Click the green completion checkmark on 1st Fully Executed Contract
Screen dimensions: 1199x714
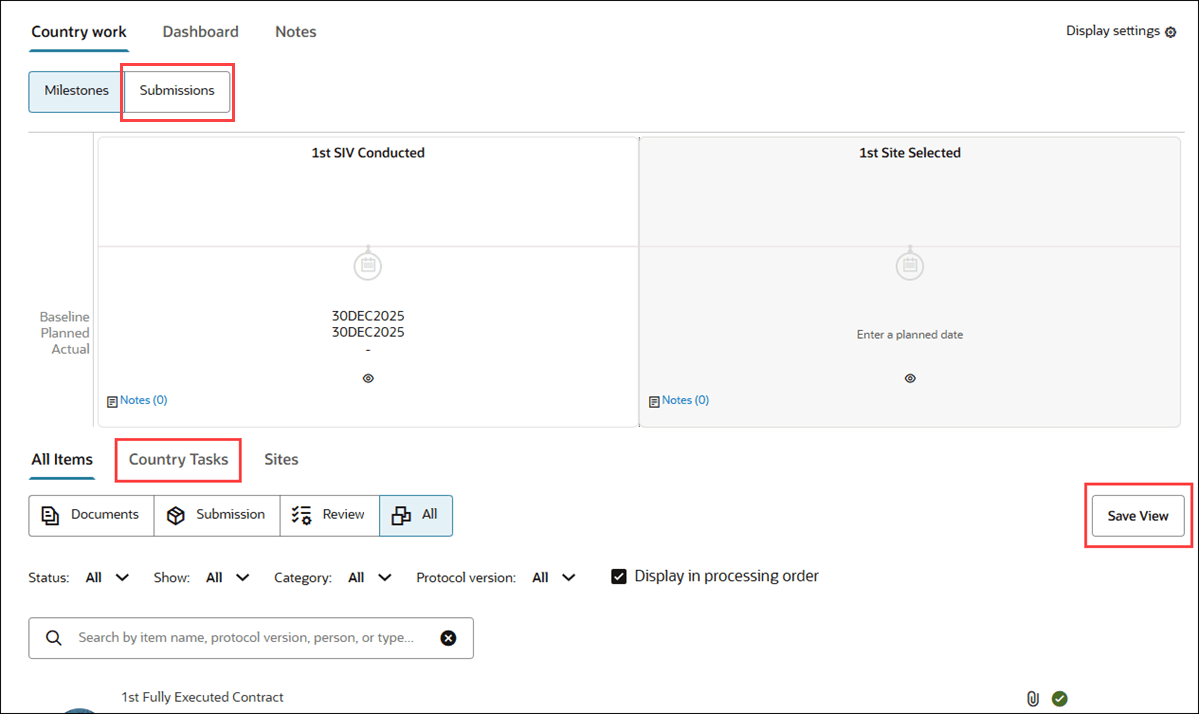[1060, 698]
